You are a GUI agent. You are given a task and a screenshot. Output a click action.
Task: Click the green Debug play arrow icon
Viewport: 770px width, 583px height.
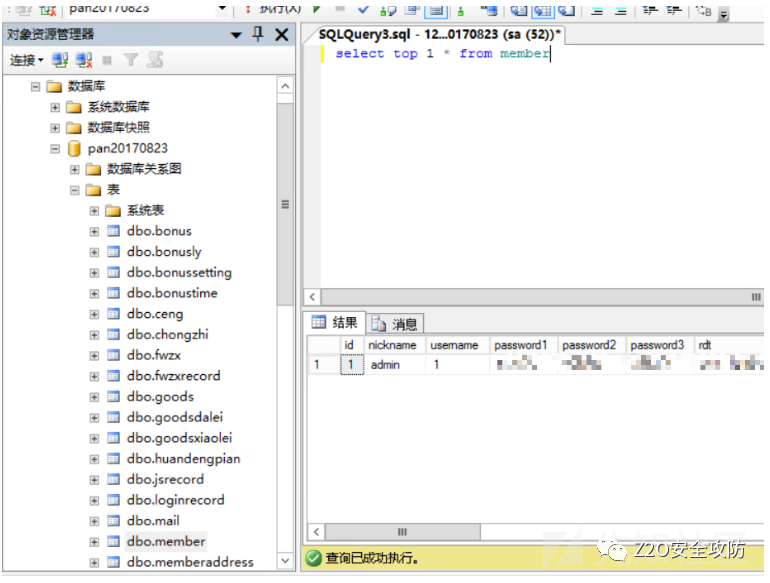click(317, 8)
